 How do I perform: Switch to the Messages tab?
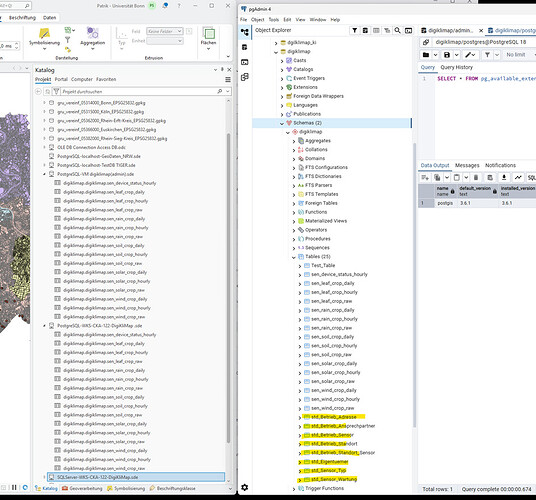pyautogui.click(x=467, y=165)
